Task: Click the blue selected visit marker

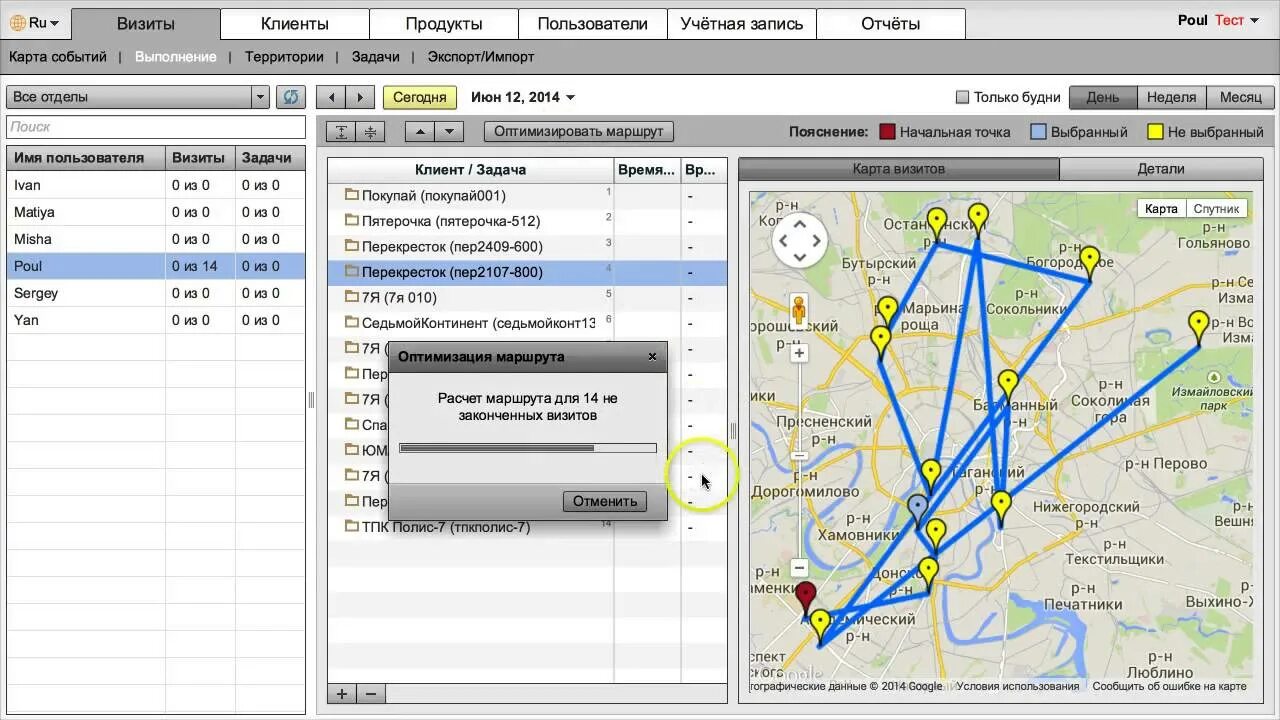Action: (x=918, y=511)
